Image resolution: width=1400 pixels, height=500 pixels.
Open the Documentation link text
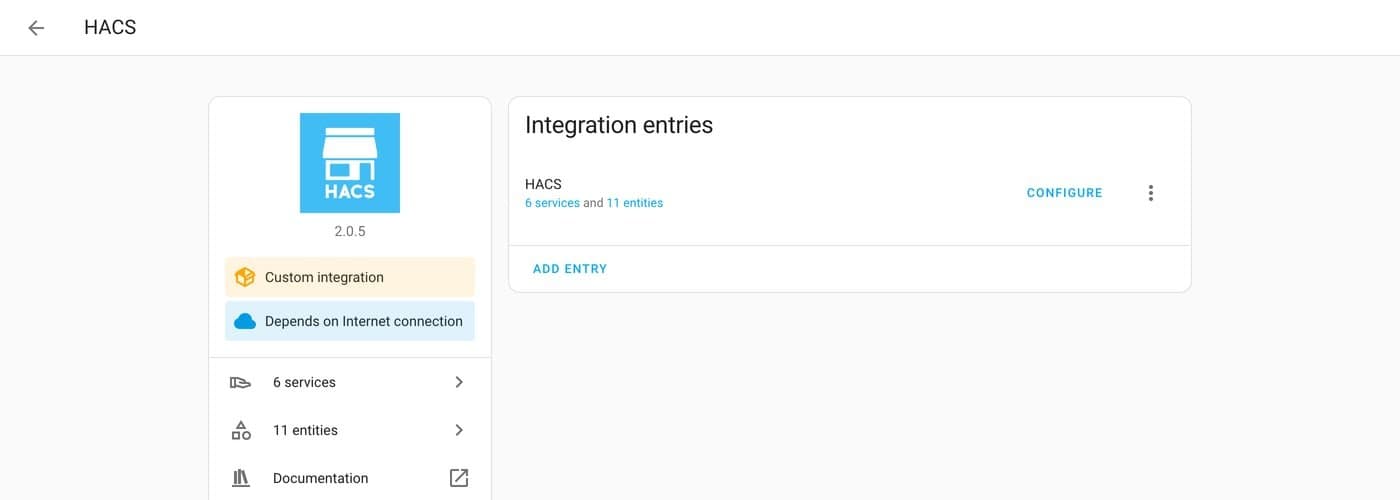pyautogui.click(x=321, y=478)
